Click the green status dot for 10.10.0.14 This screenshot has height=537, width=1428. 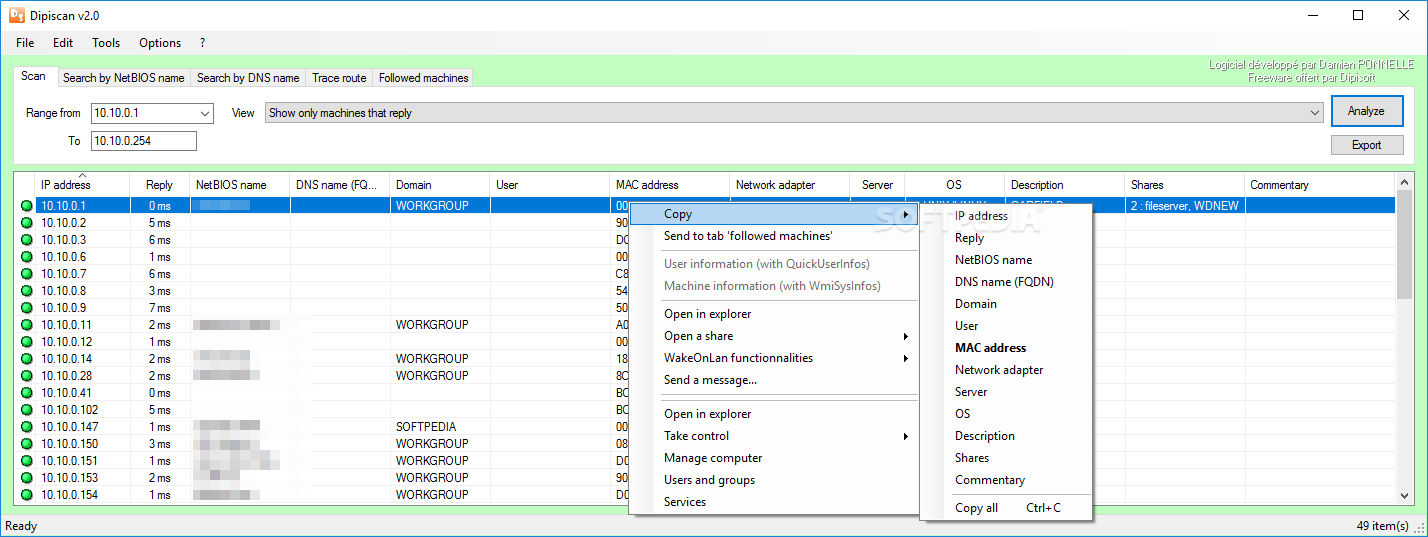click(x=26, y=359)
